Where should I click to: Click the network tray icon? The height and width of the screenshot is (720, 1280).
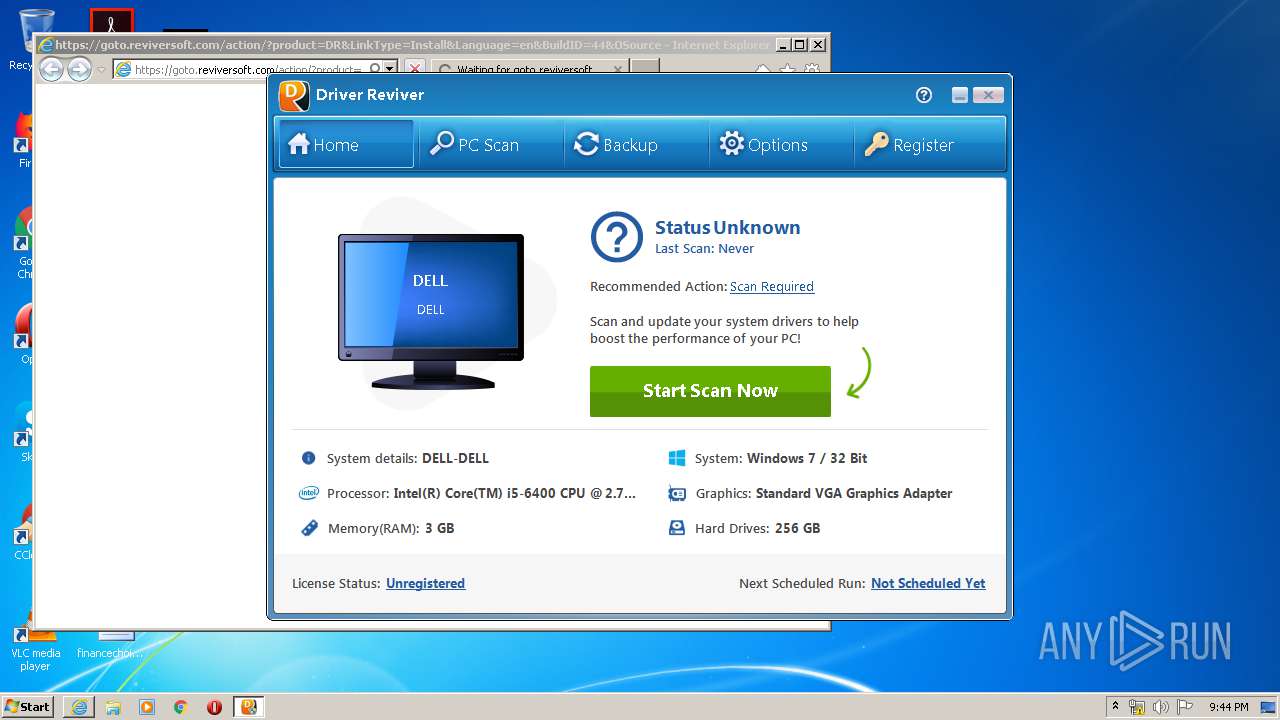1137,707
